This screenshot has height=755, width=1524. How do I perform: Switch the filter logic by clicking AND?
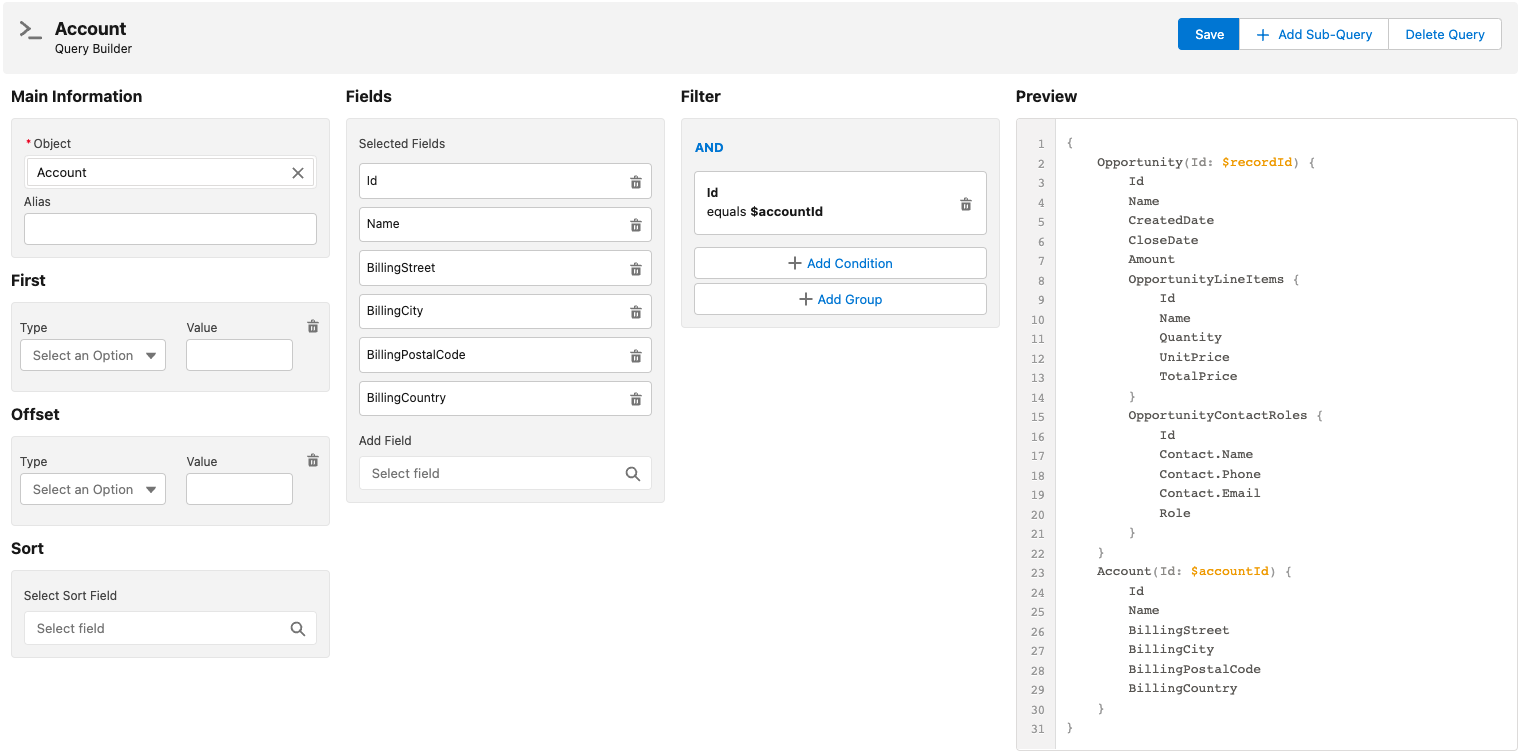pos(709,147)
